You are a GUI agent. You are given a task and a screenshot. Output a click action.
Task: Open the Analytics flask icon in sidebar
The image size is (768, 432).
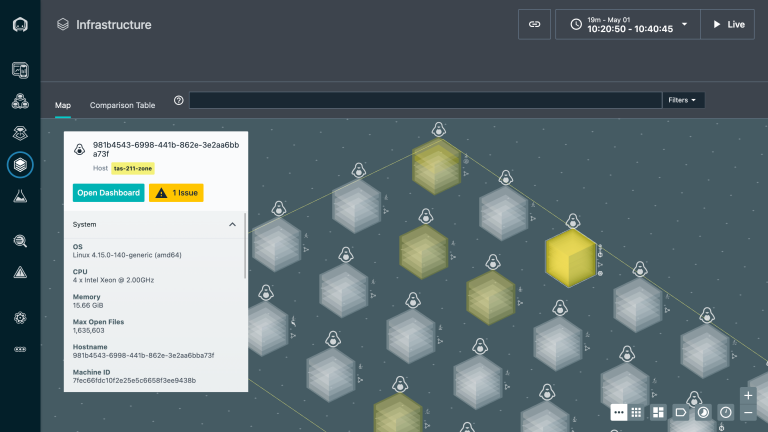coord(20,196)
